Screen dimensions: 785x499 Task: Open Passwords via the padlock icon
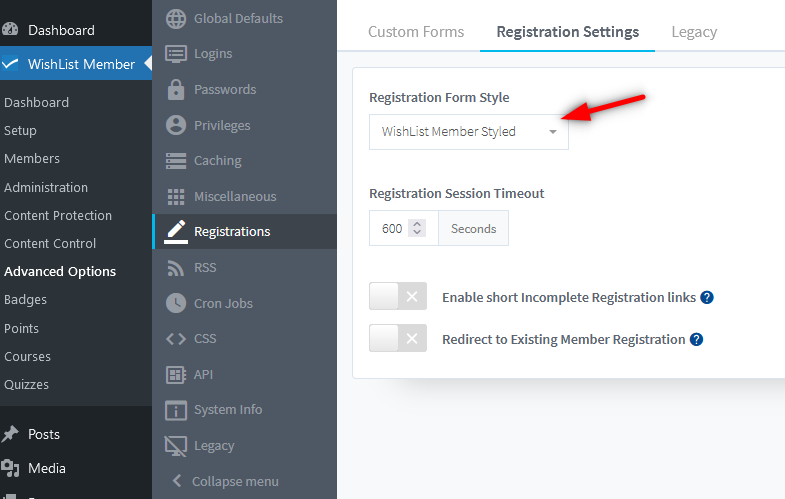(176, 89)
